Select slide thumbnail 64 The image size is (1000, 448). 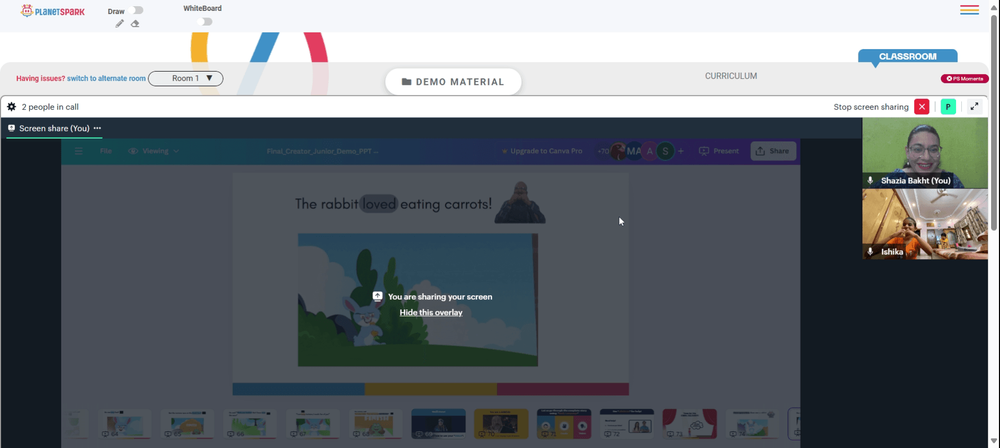124,424
